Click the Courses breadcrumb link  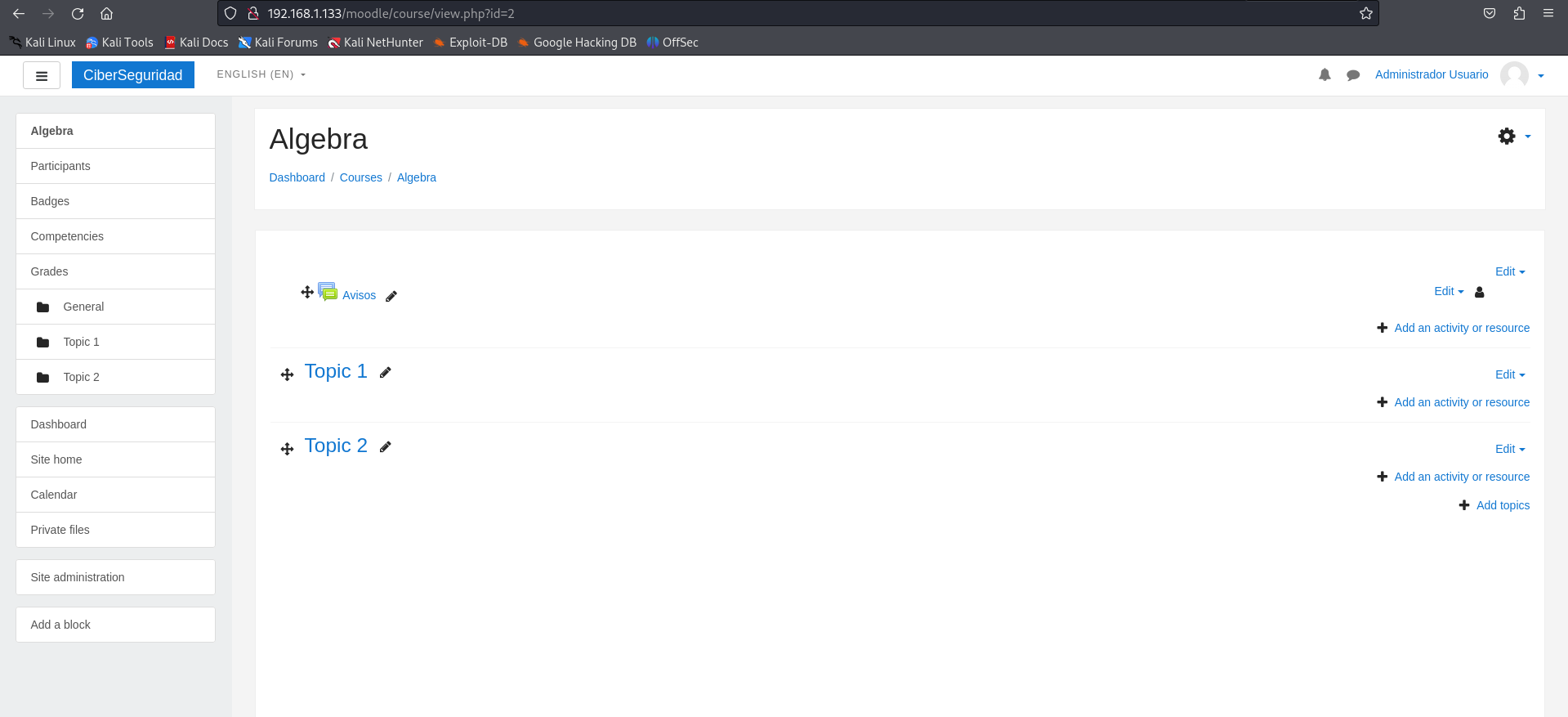(360, 177)
